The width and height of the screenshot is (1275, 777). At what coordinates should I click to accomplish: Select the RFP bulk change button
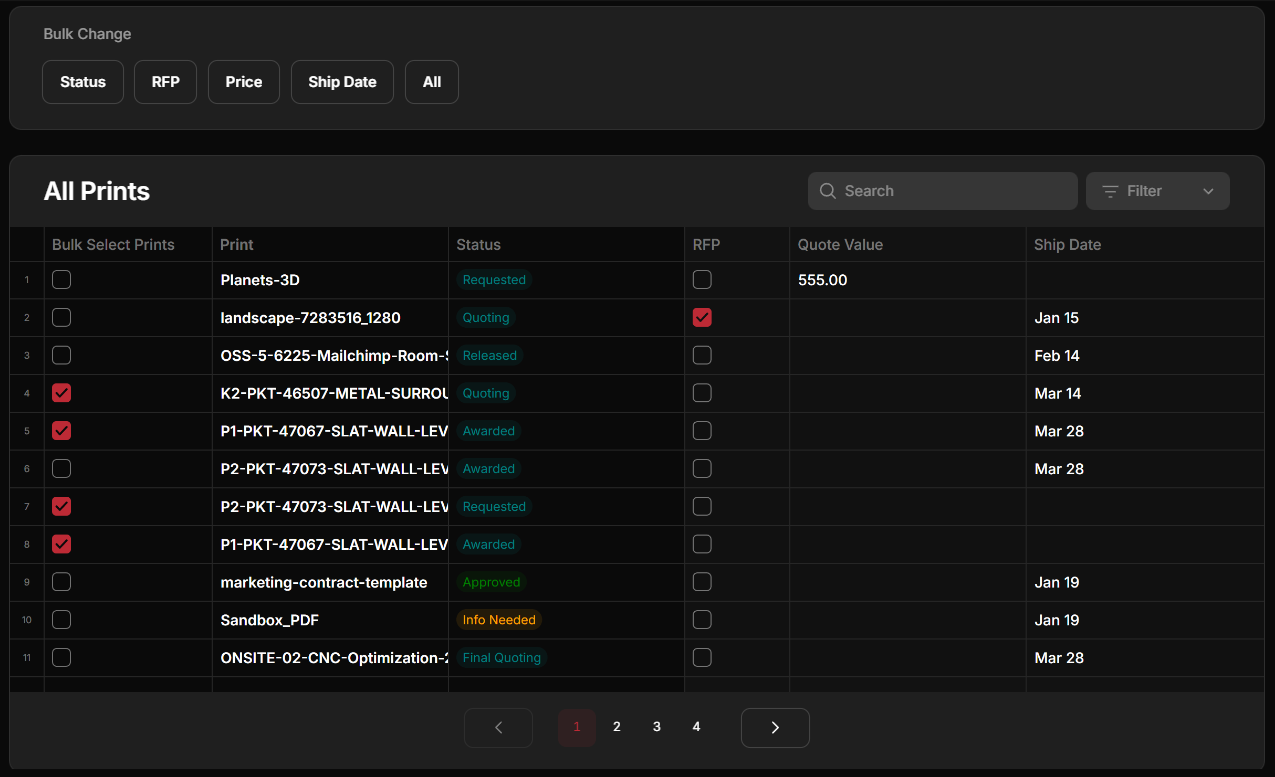pyautogui.click(x=165, y=81)
